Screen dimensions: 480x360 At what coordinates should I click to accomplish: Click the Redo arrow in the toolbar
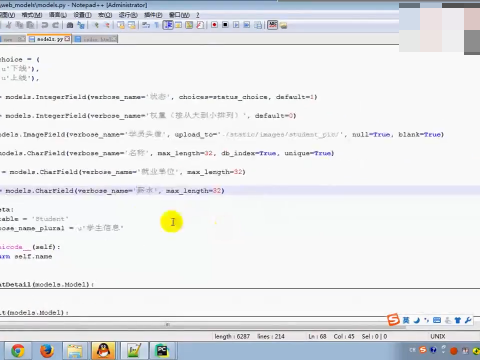coord(55,25)
